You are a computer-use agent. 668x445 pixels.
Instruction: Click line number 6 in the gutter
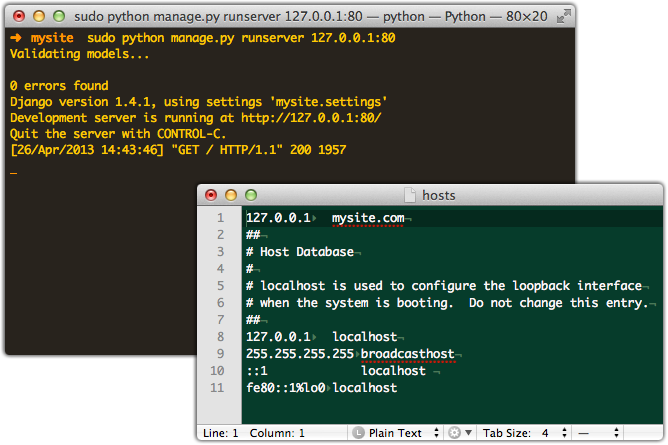pyautogui.click(x=220, y=303)
